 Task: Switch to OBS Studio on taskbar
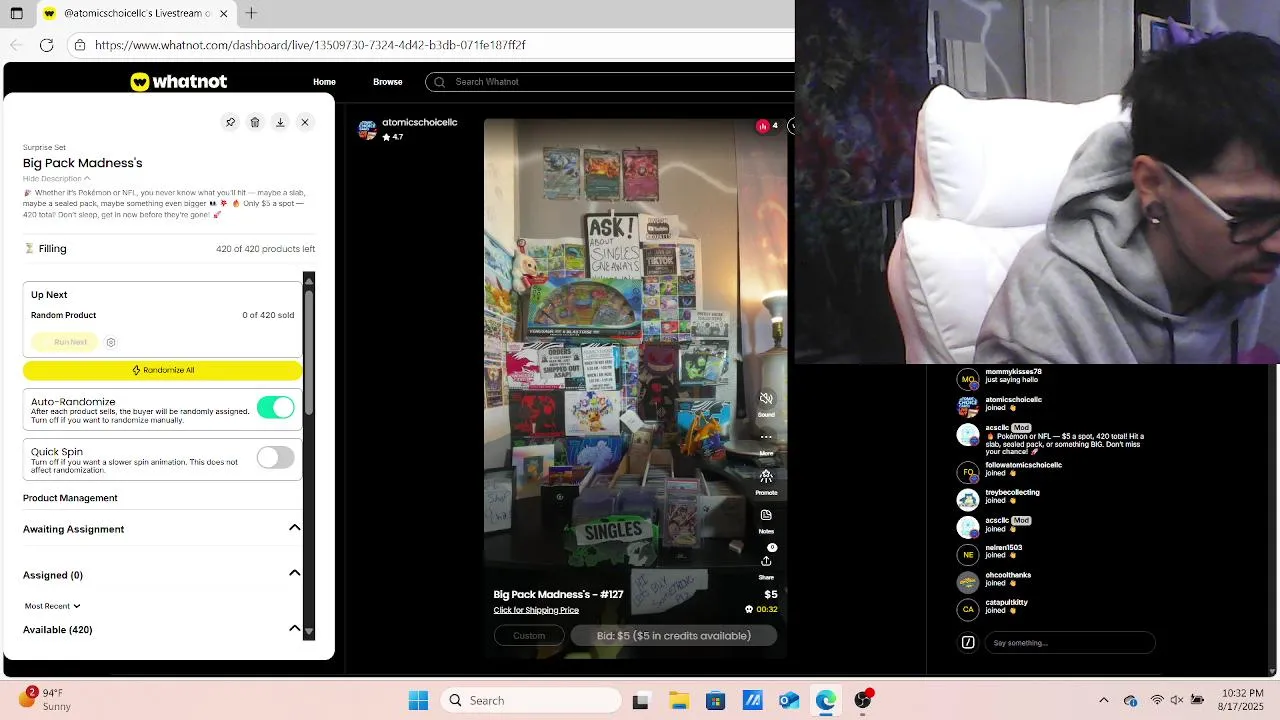863,701
